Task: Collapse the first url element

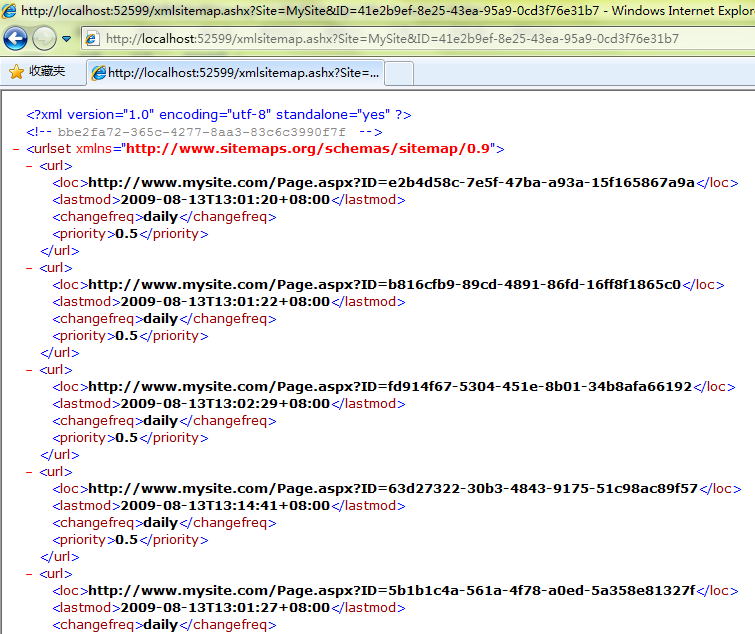Action: [29, 166]
